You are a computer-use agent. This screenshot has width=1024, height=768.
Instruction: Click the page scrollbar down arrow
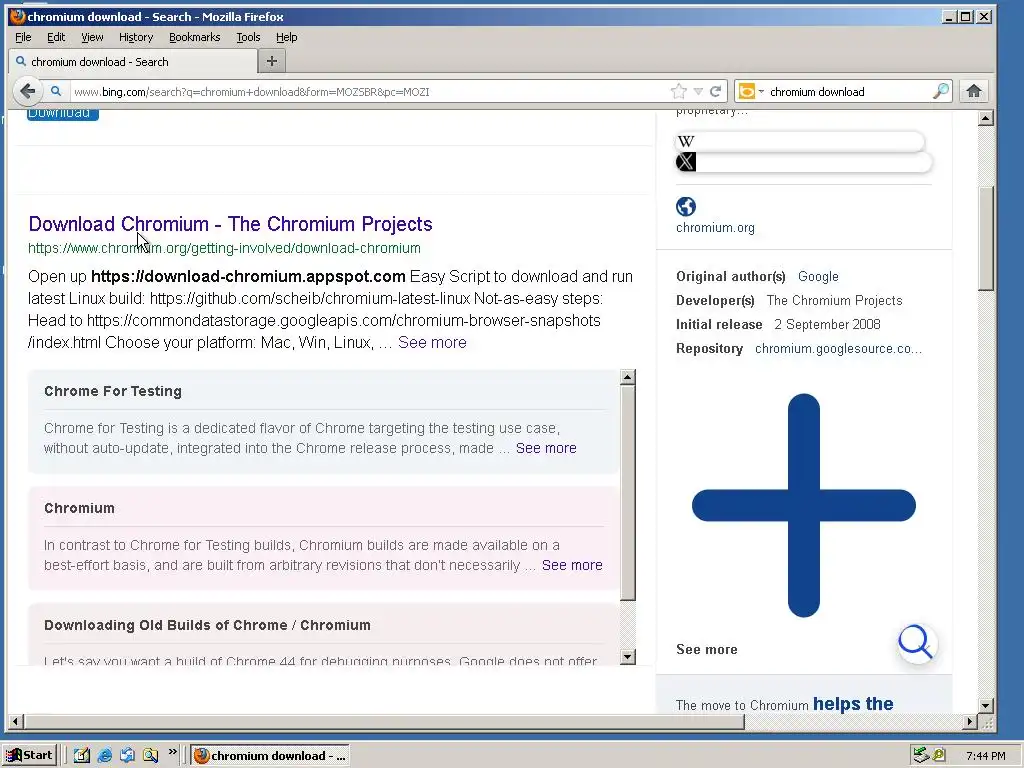pos(985,705)
